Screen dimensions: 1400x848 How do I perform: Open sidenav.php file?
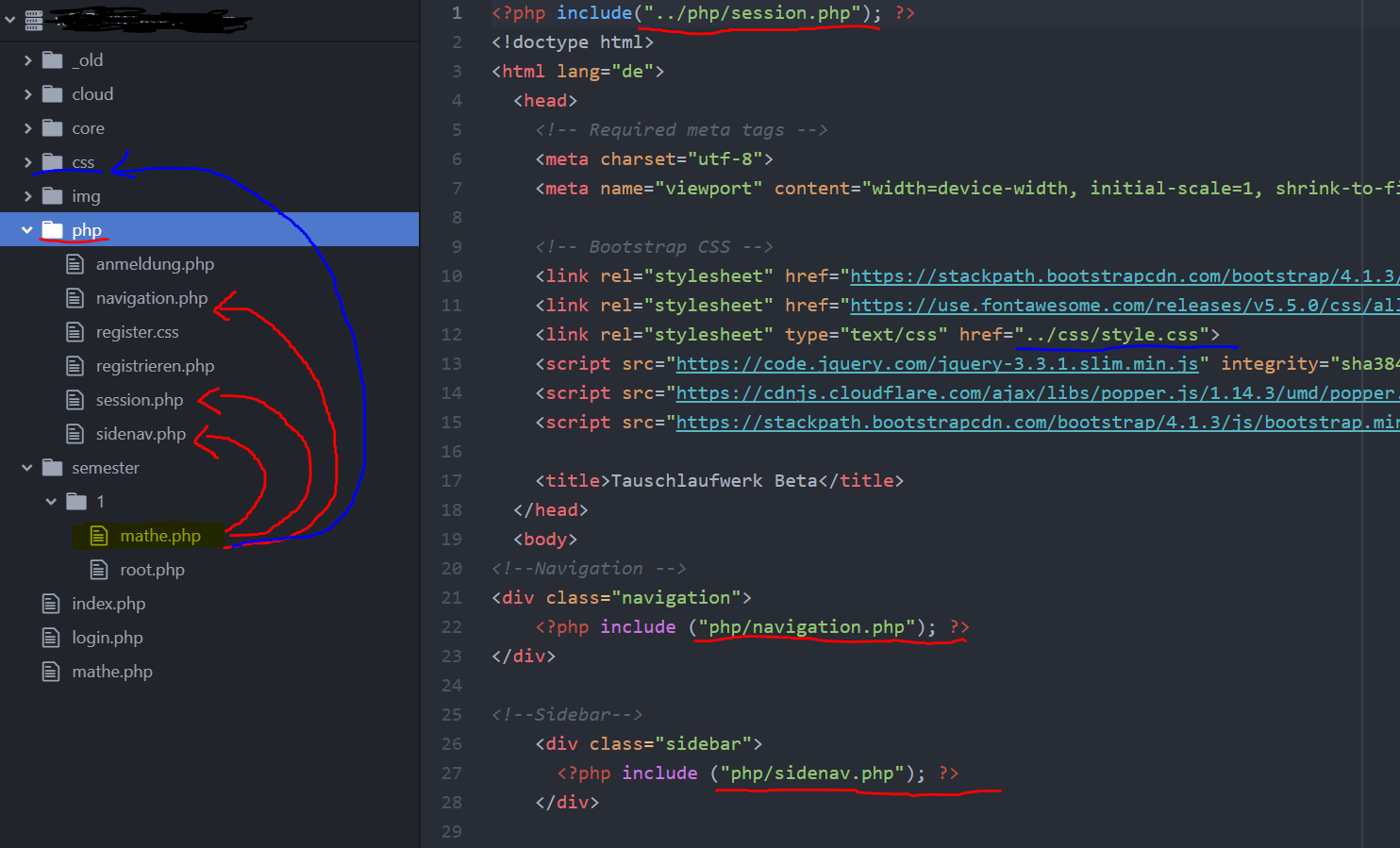click(141, 434)
